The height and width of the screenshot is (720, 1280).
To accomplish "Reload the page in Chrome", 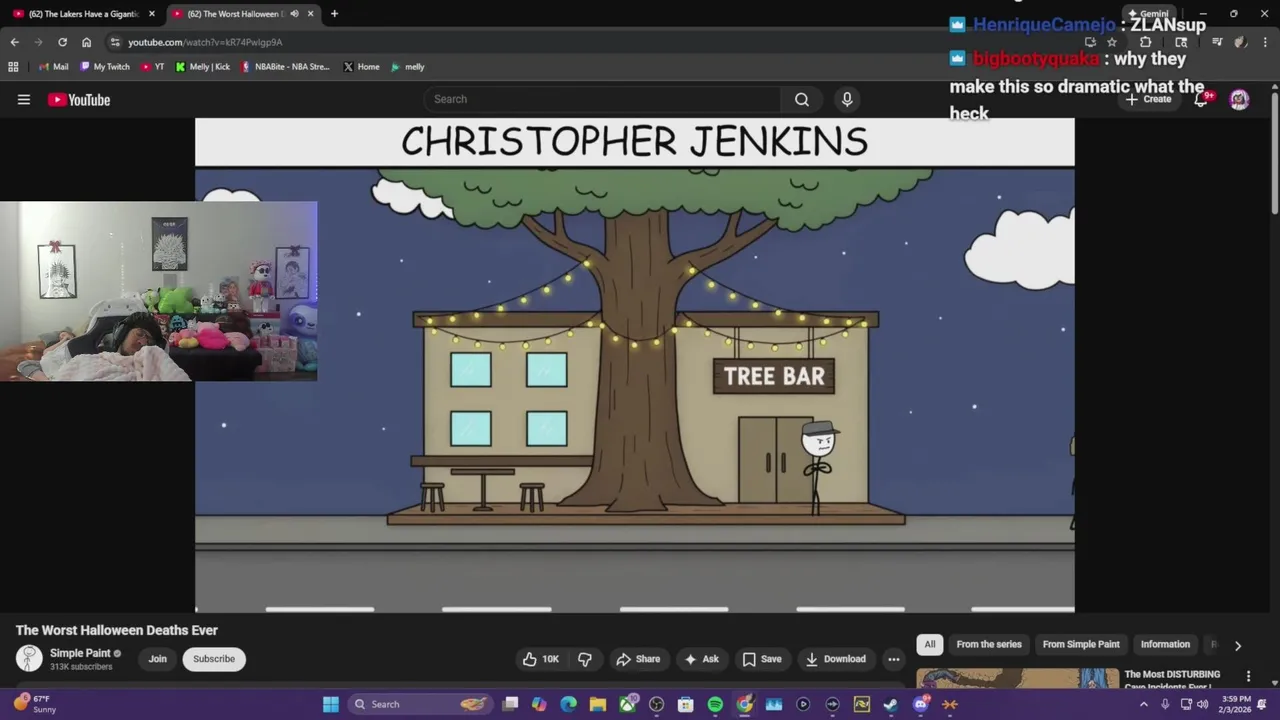I will click(x=62, y=42).
